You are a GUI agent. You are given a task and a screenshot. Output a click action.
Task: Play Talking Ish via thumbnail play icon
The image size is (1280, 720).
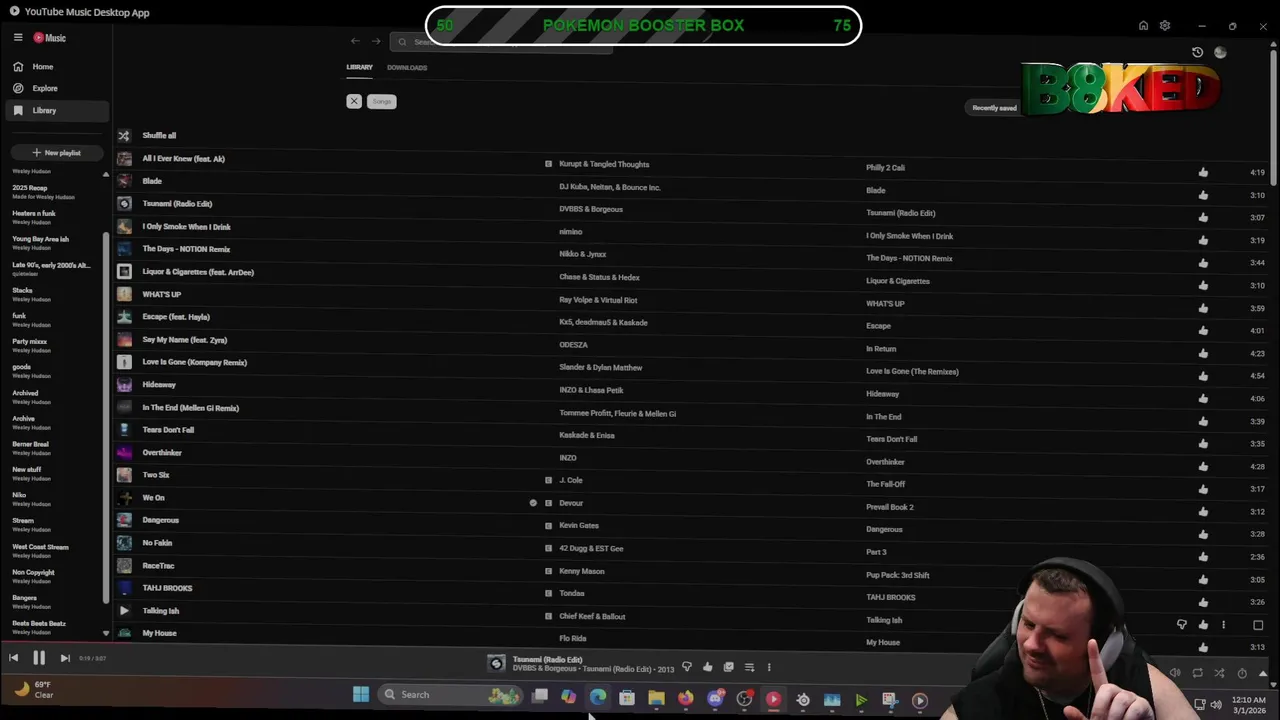[124, 610]
